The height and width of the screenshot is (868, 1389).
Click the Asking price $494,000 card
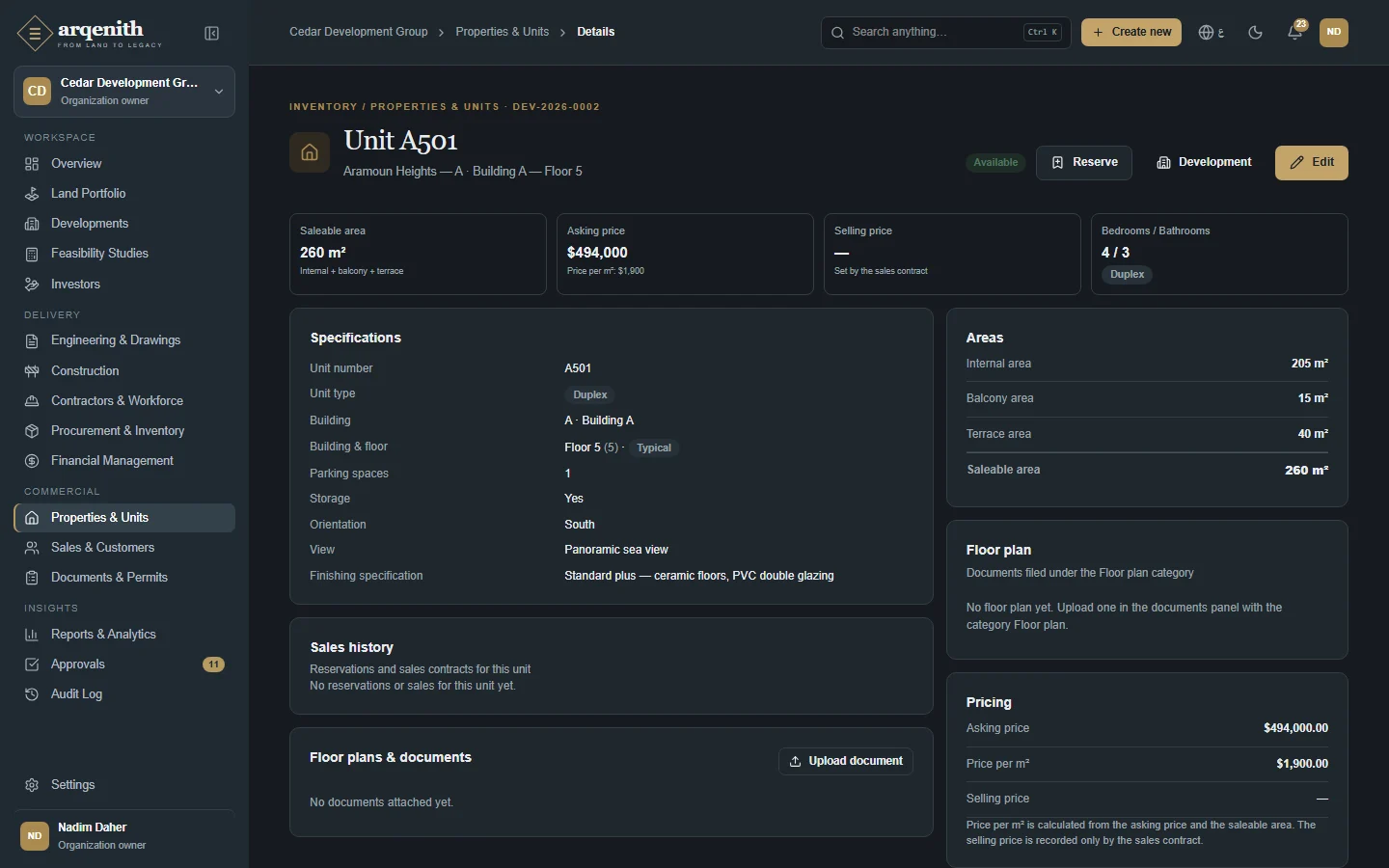[685, 254]
